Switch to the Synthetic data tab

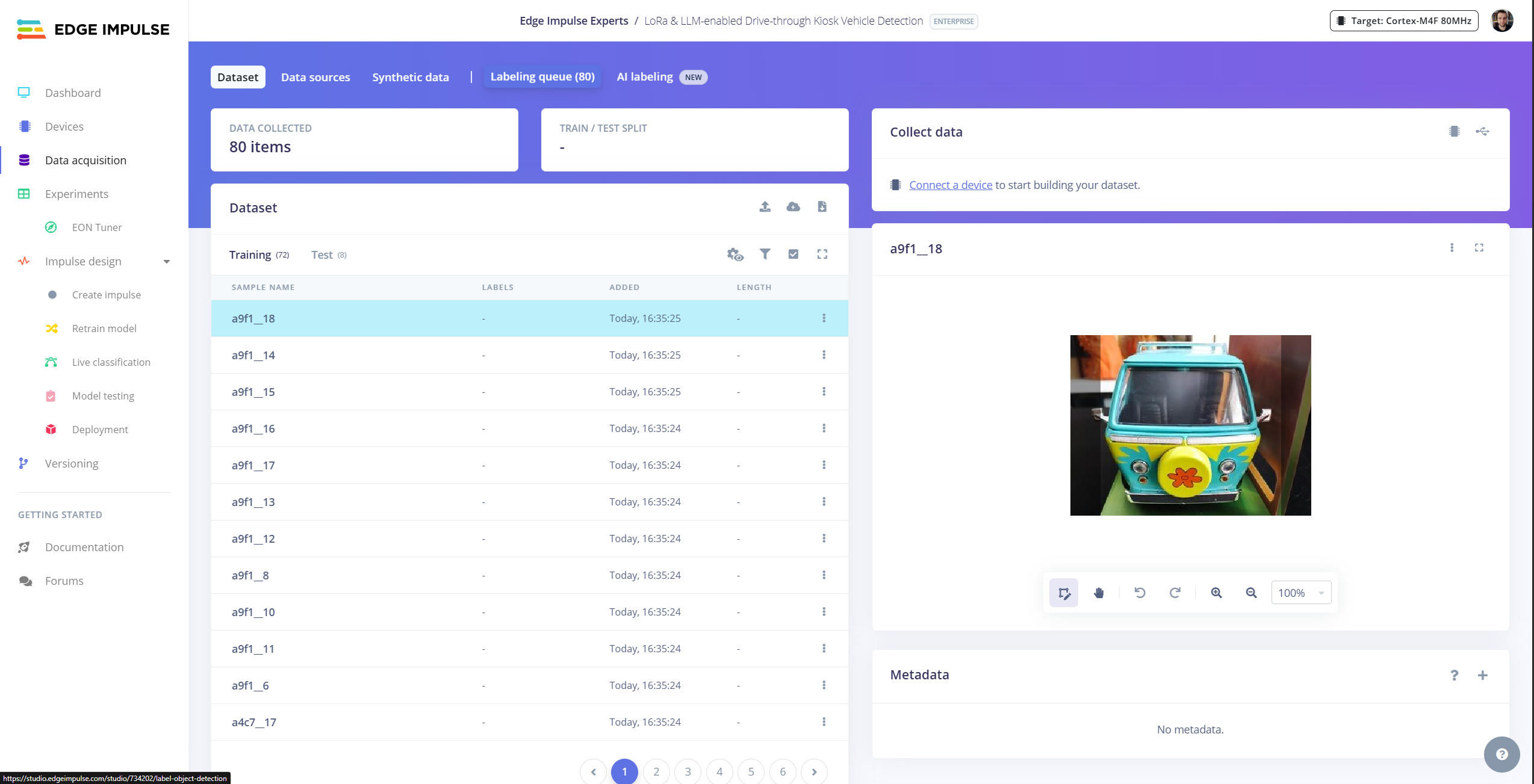410,78
